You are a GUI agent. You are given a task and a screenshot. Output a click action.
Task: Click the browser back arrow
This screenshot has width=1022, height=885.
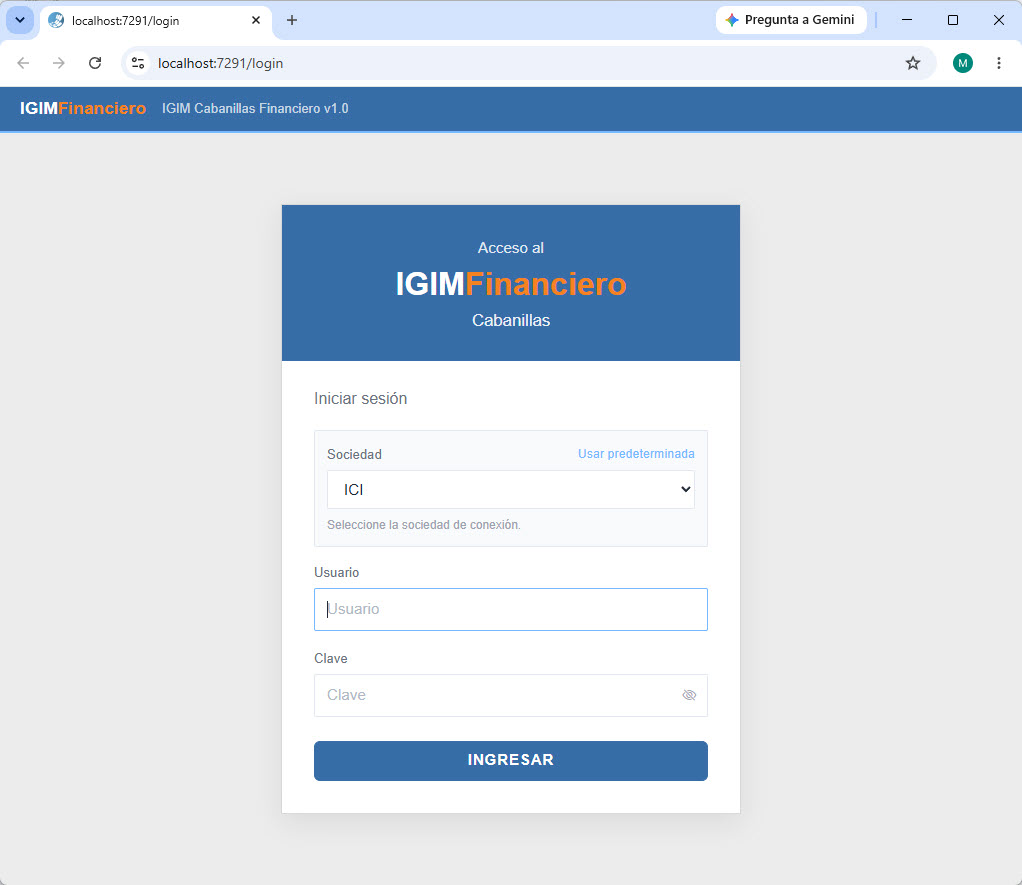23,63
